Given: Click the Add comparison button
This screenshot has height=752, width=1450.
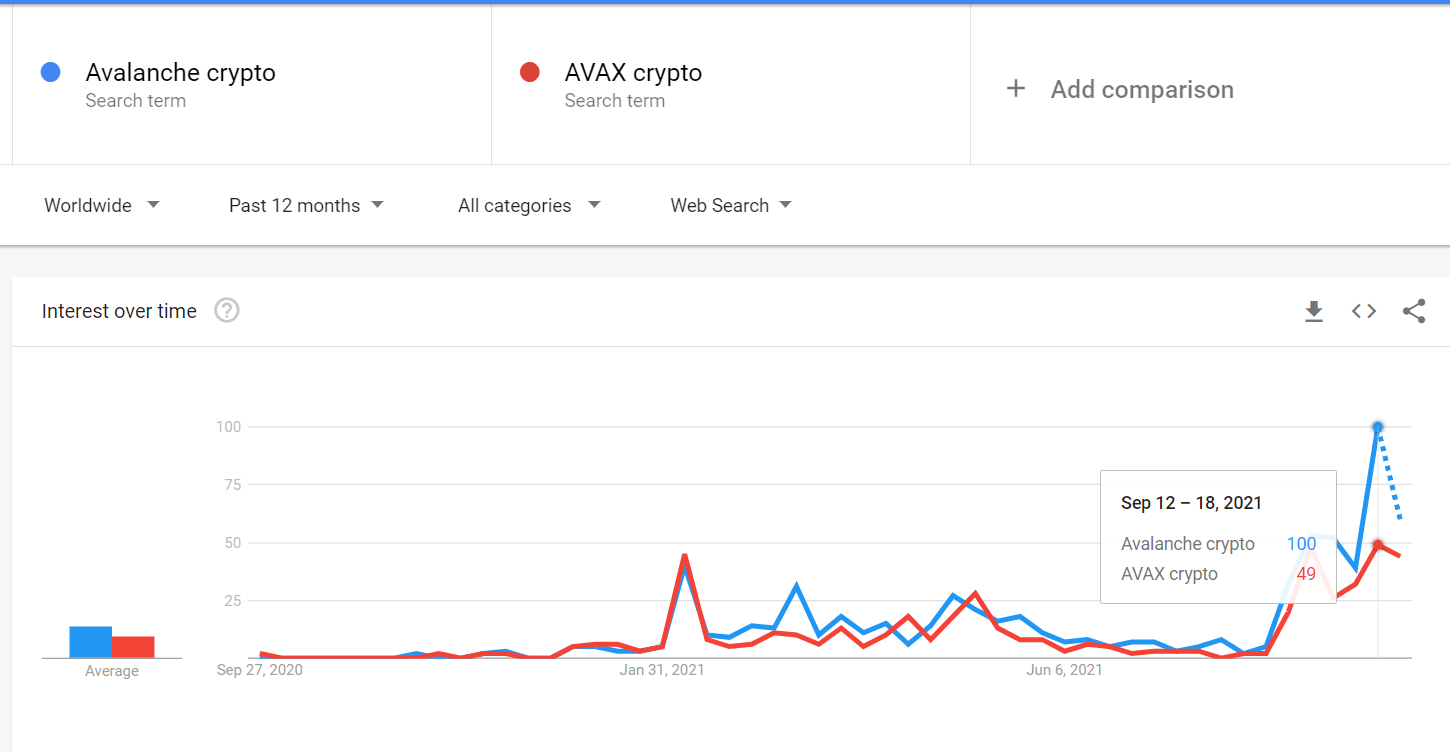Looking at the screenshot, I should [1141, 90].
